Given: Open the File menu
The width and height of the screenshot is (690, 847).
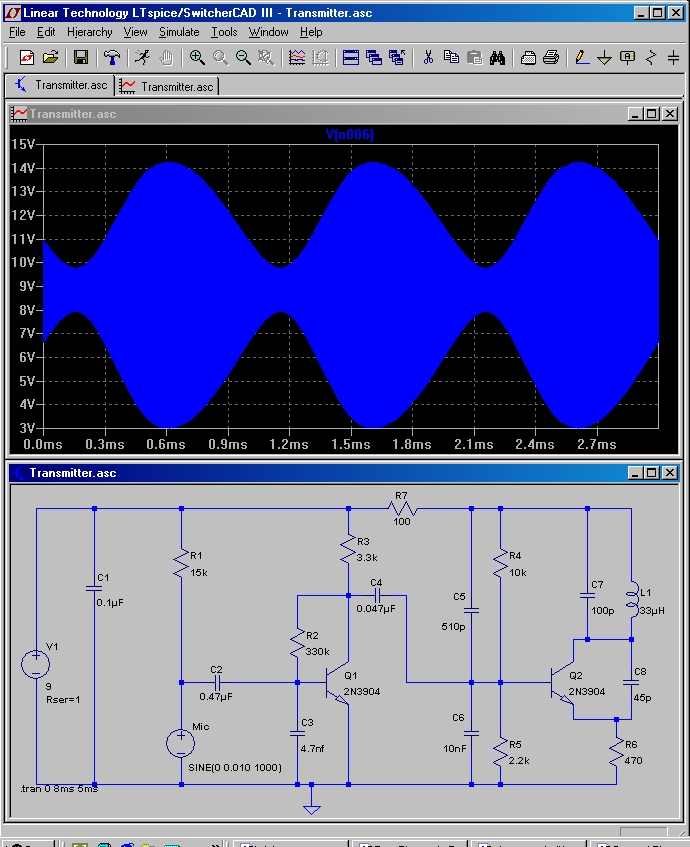Looking at the screenshot, I should pos(17,32).
